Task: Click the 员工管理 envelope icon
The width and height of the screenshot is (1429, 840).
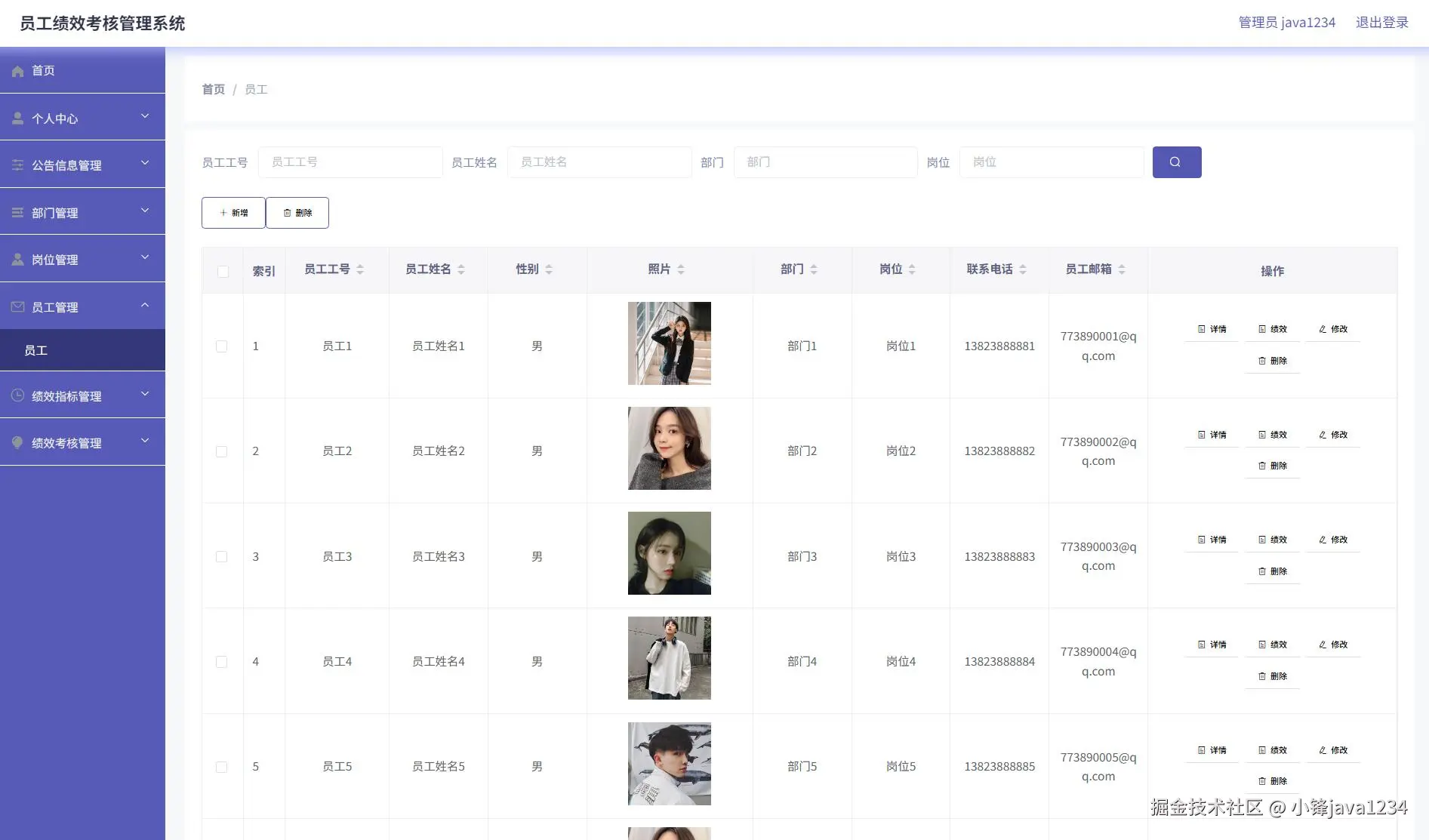Action: [x=18, y=307]
